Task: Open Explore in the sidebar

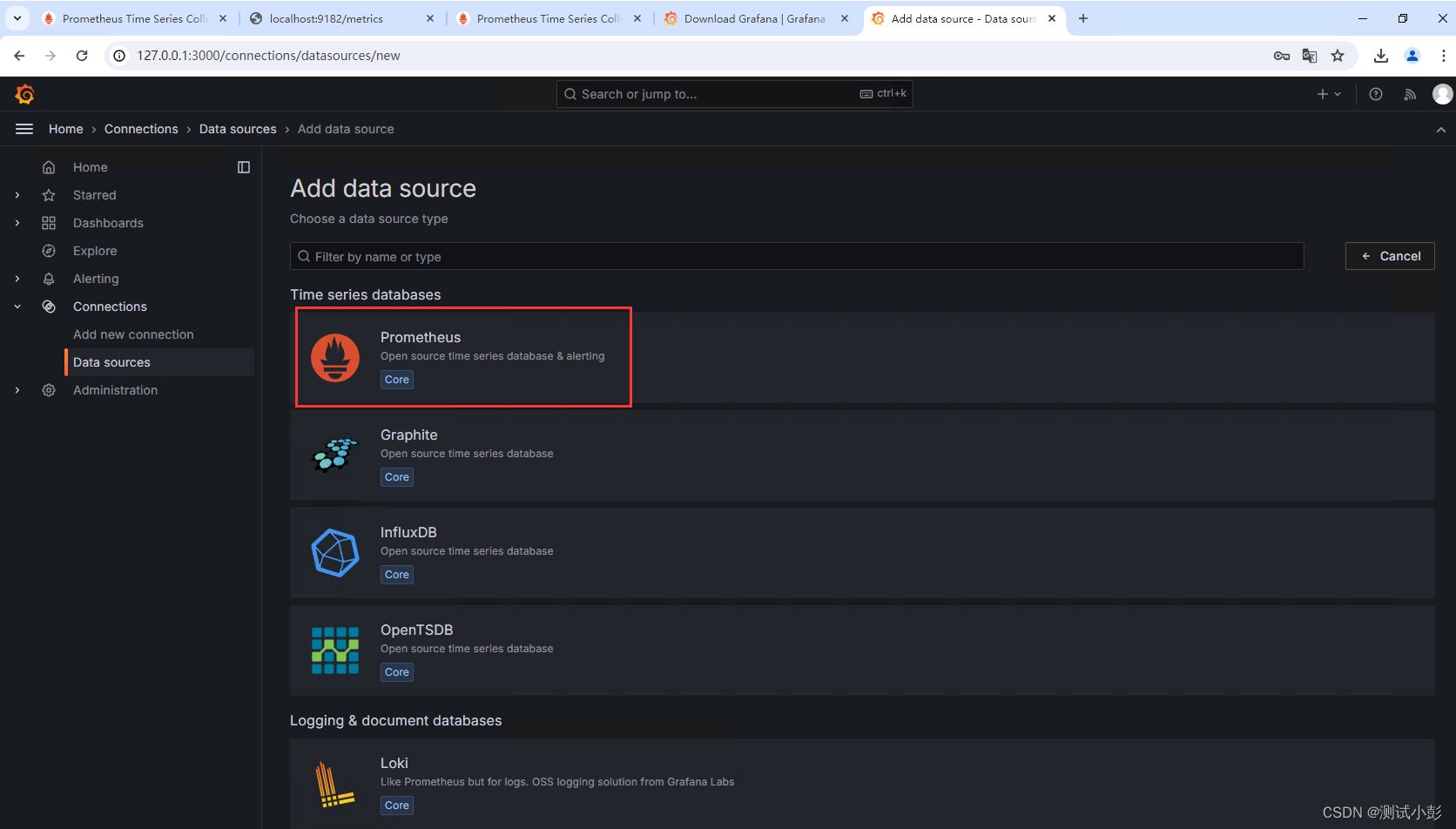Action: click(x=95, y=251)
